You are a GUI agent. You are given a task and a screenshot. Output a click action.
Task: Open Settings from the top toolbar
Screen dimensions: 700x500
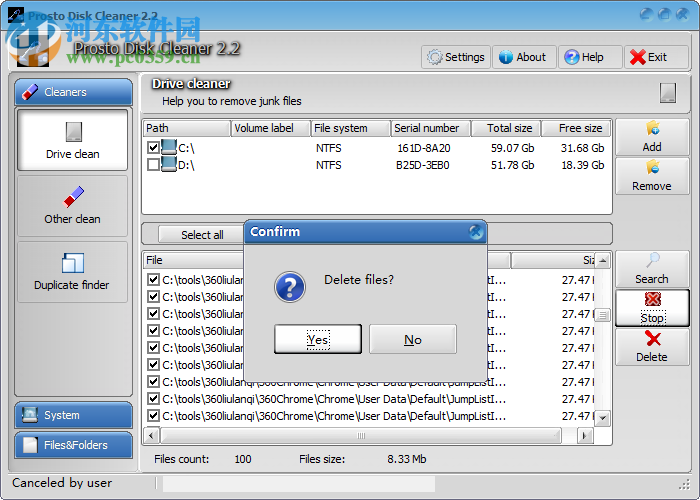pyautogui.click(x=456, y=57)
